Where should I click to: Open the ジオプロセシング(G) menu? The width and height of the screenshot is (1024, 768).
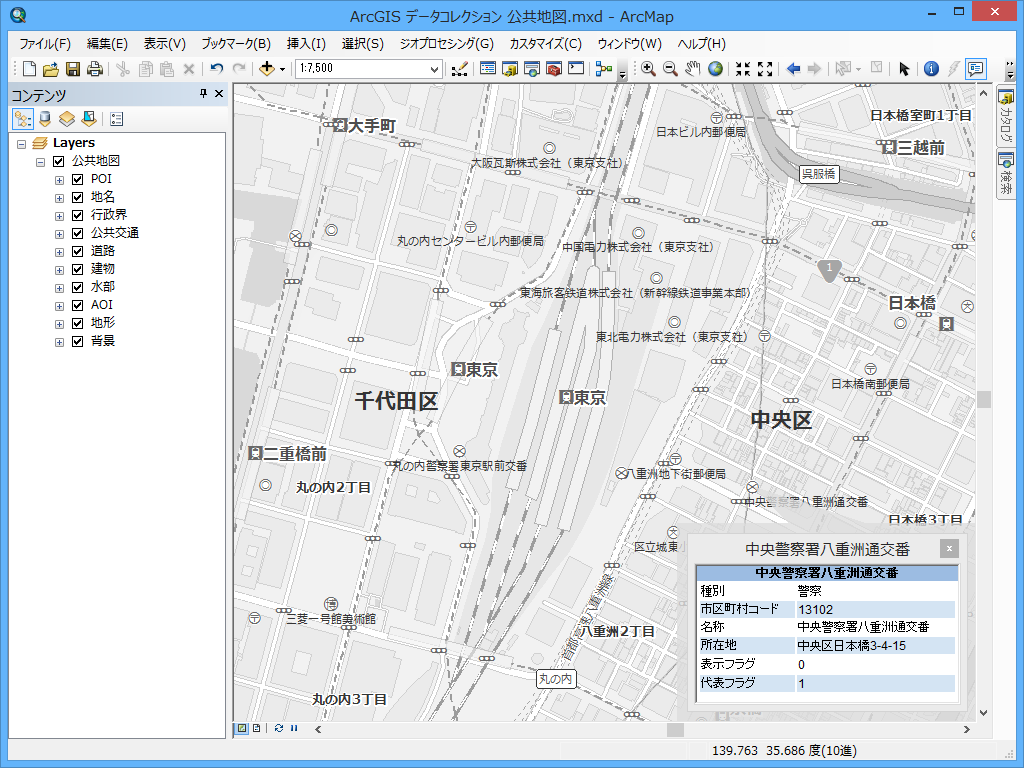tap(446, 44)
